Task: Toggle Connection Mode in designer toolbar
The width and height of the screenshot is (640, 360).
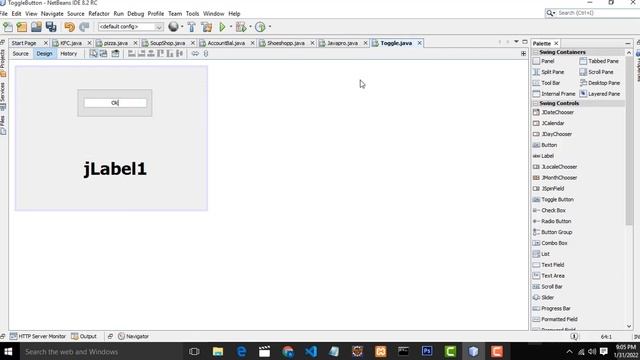Action: (103, 53)
